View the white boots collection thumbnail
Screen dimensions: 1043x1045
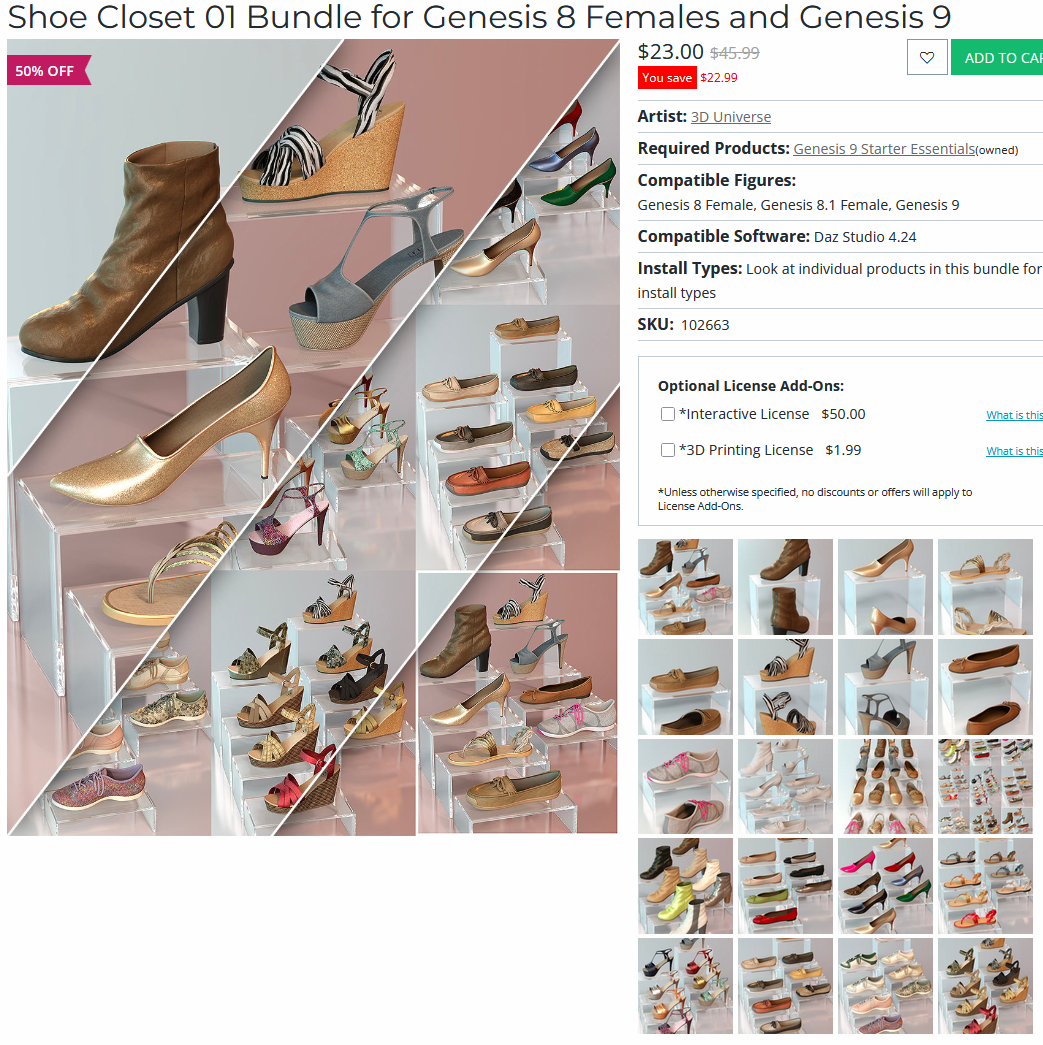pyautogui.click(x=785, y=786)
